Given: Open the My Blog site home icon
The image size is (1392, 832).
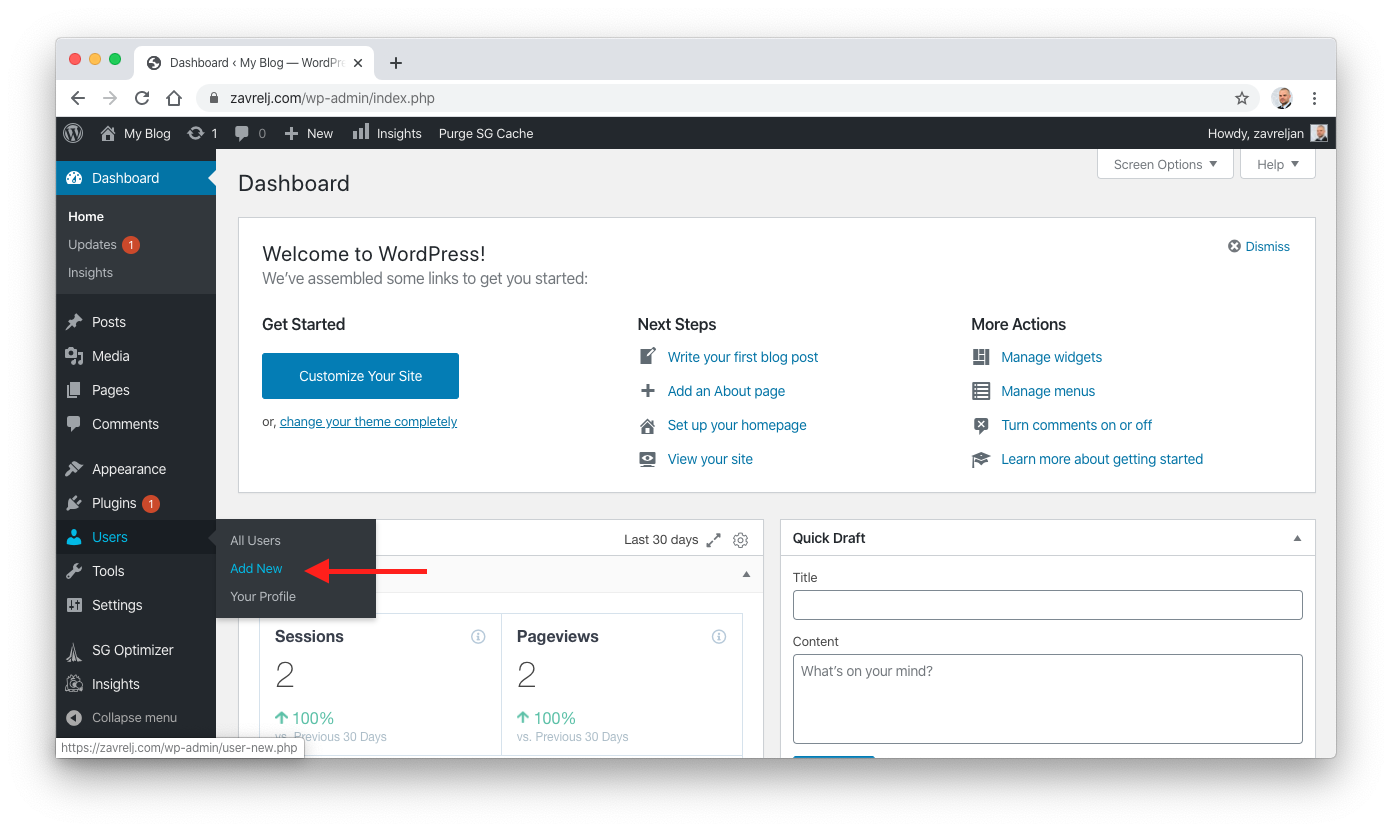Looking at the screenshot, I should click(108, 133).
